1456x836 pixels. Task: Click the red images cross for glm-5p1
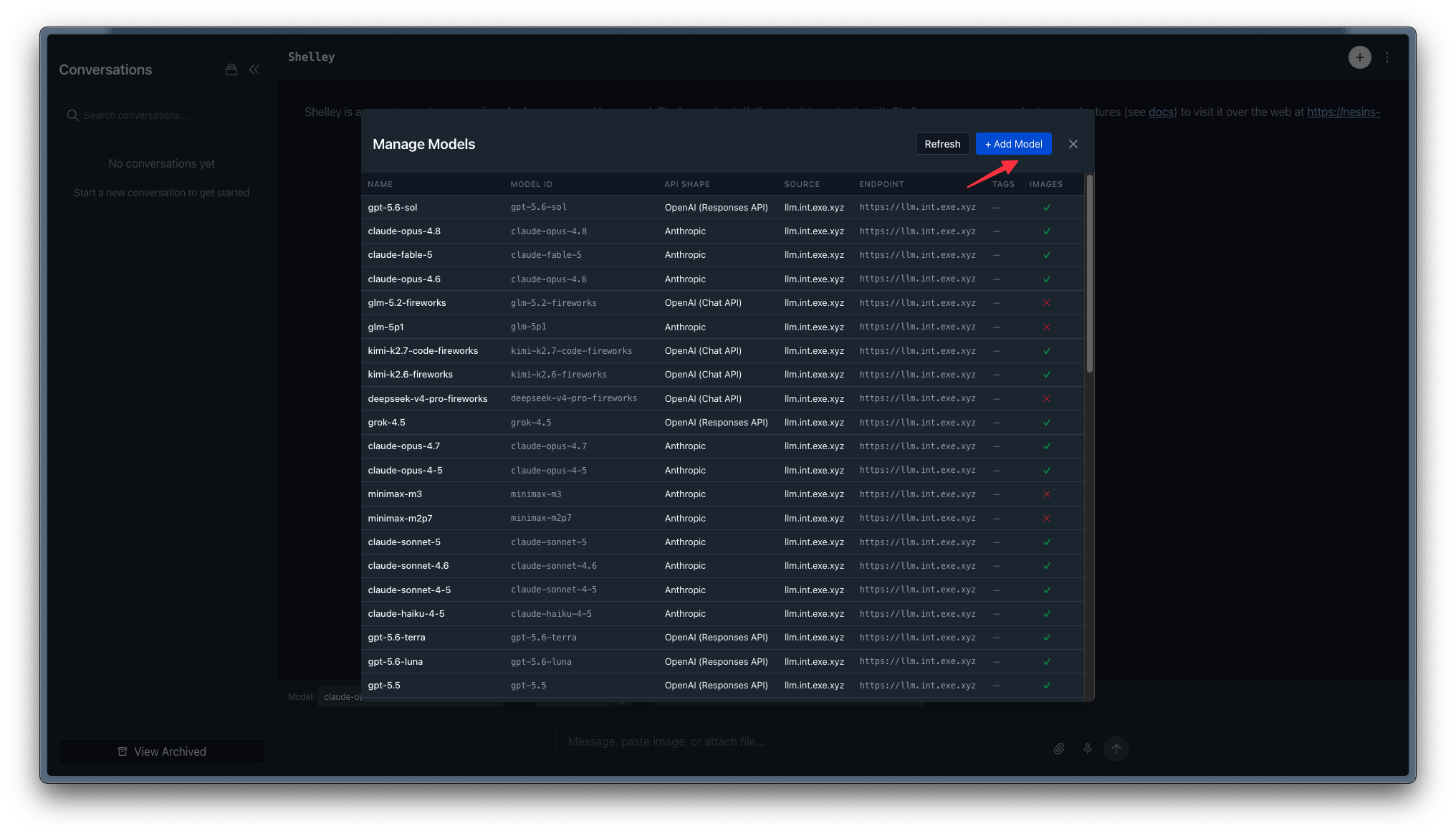coord(1046,327)
